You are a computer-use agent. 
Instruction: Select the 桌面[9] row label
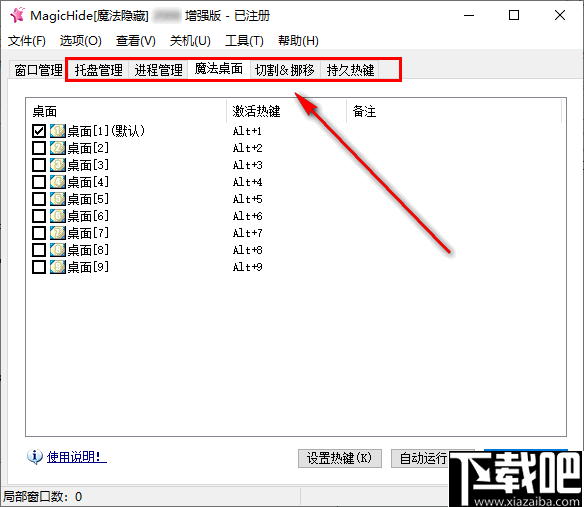tap(88, 267)
